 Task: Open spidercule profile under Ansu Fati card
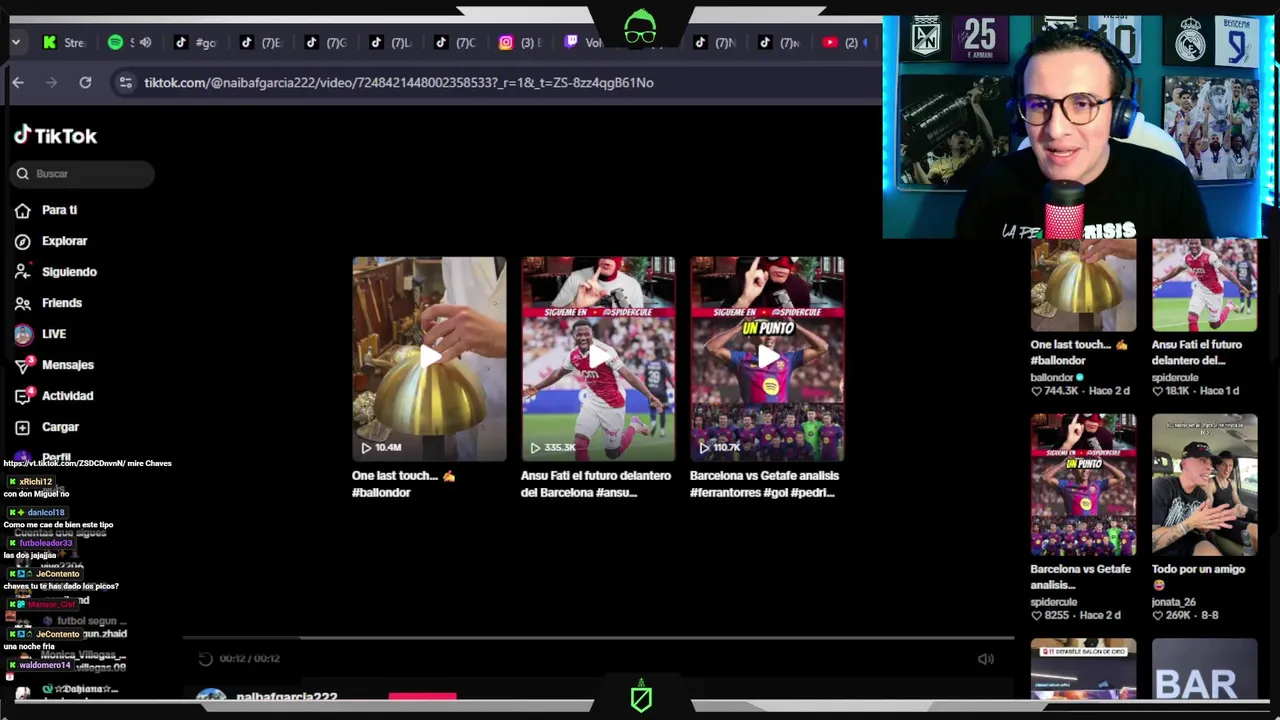1174,378
